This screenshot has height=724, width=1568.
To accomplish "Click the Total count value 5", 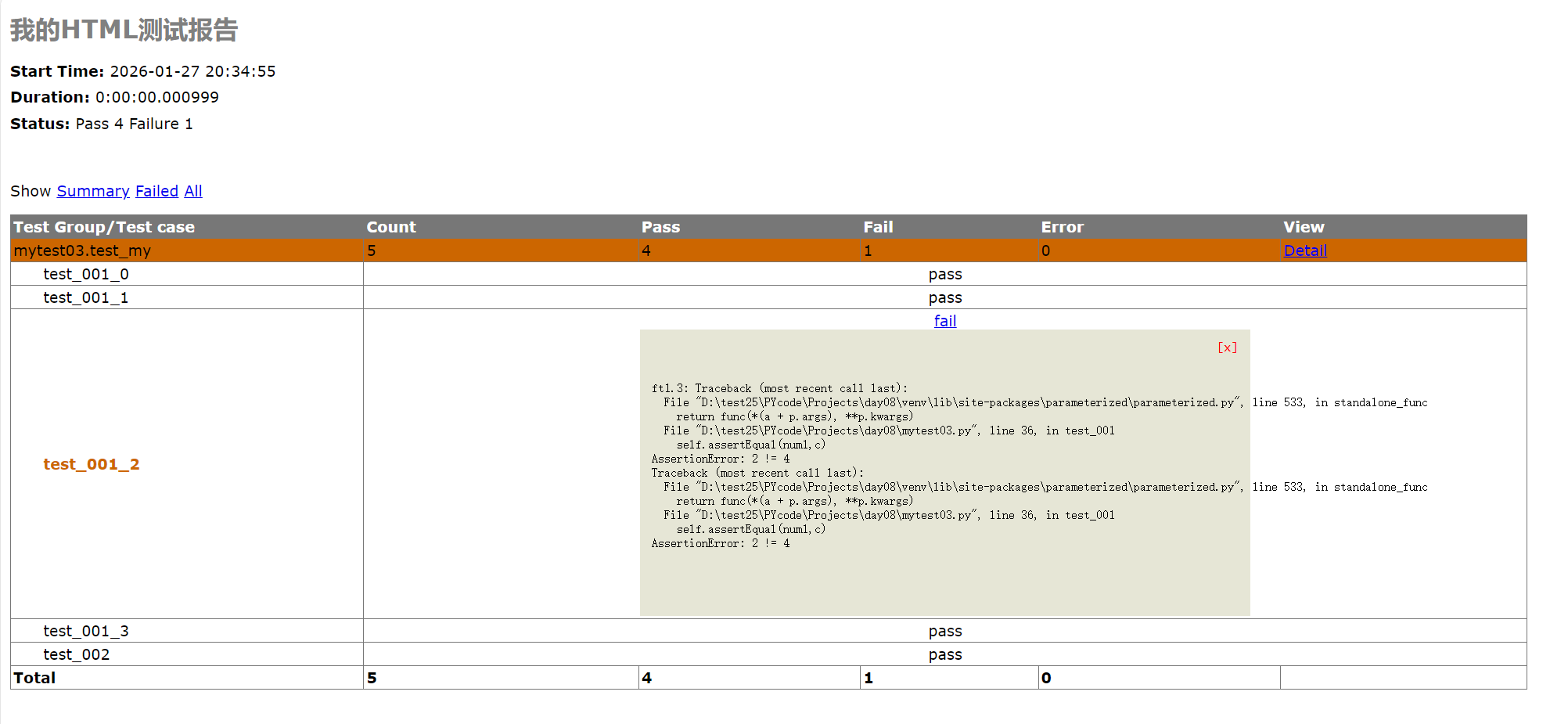I will point(372,678).
